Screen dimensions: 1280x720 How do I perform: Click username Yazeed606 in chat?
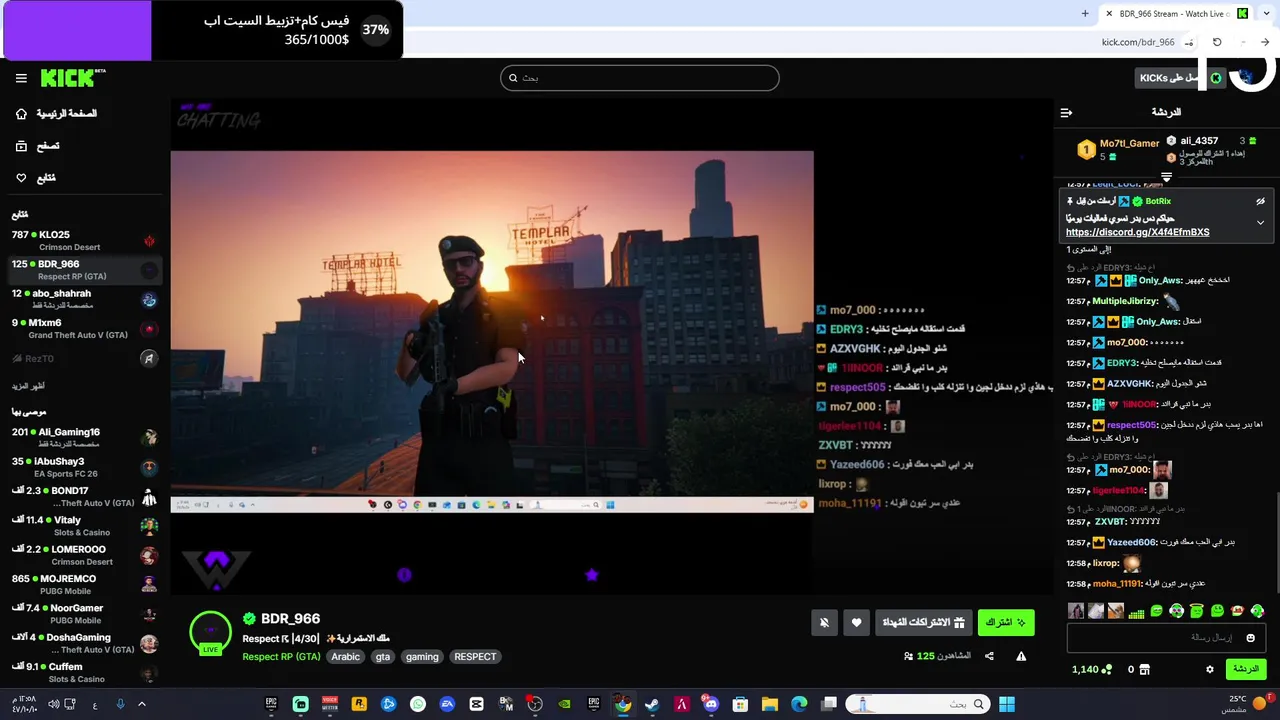tap(1130, 542)
